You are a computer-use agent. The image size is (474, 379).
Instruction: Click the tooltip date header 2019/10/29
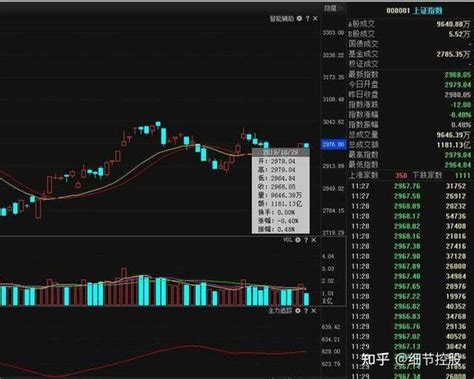click(280, 152)
